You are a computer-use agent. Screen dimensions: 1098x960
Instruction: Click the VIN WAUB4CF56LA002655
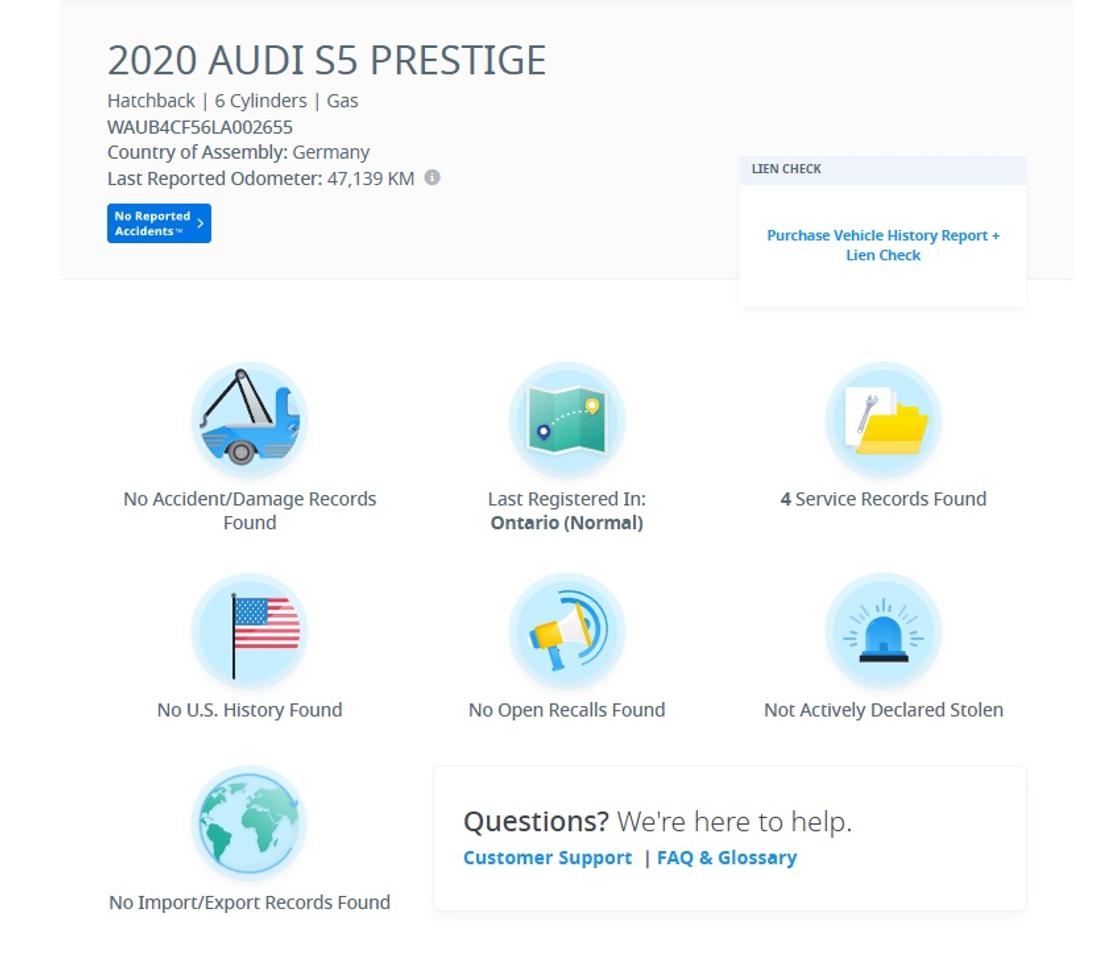coord(200,127)
